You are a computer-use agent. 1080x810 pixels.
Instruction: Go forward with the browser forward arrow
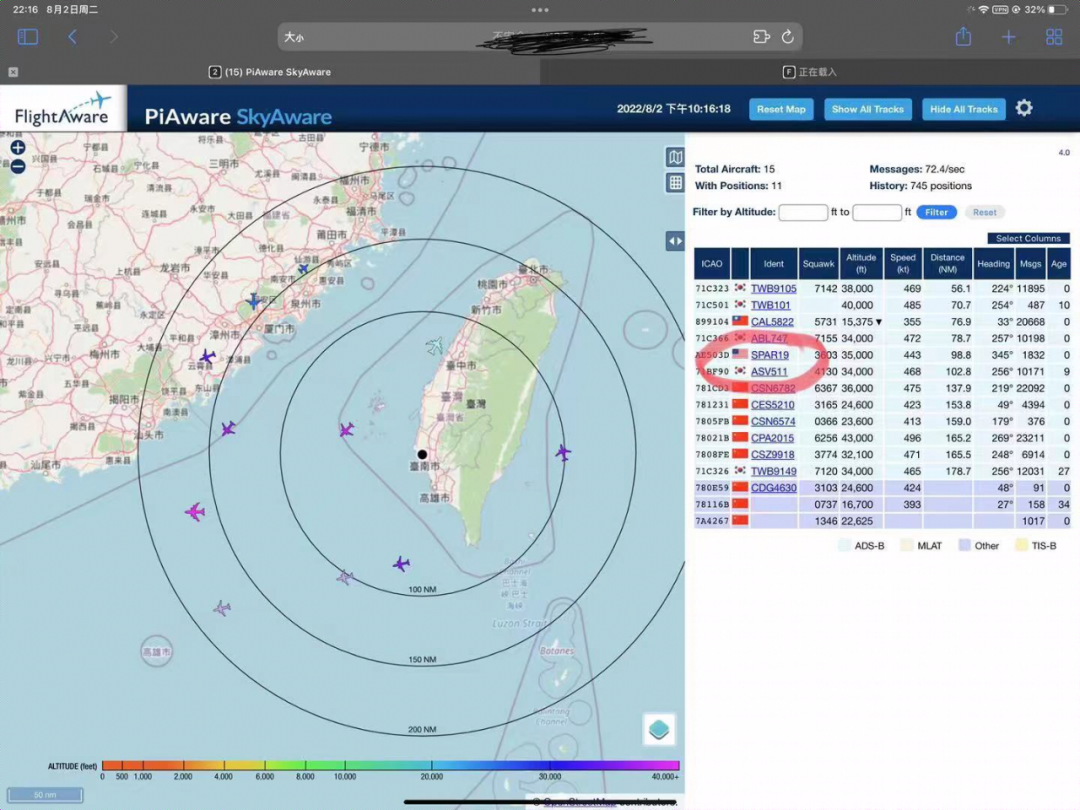pos(114,37)
